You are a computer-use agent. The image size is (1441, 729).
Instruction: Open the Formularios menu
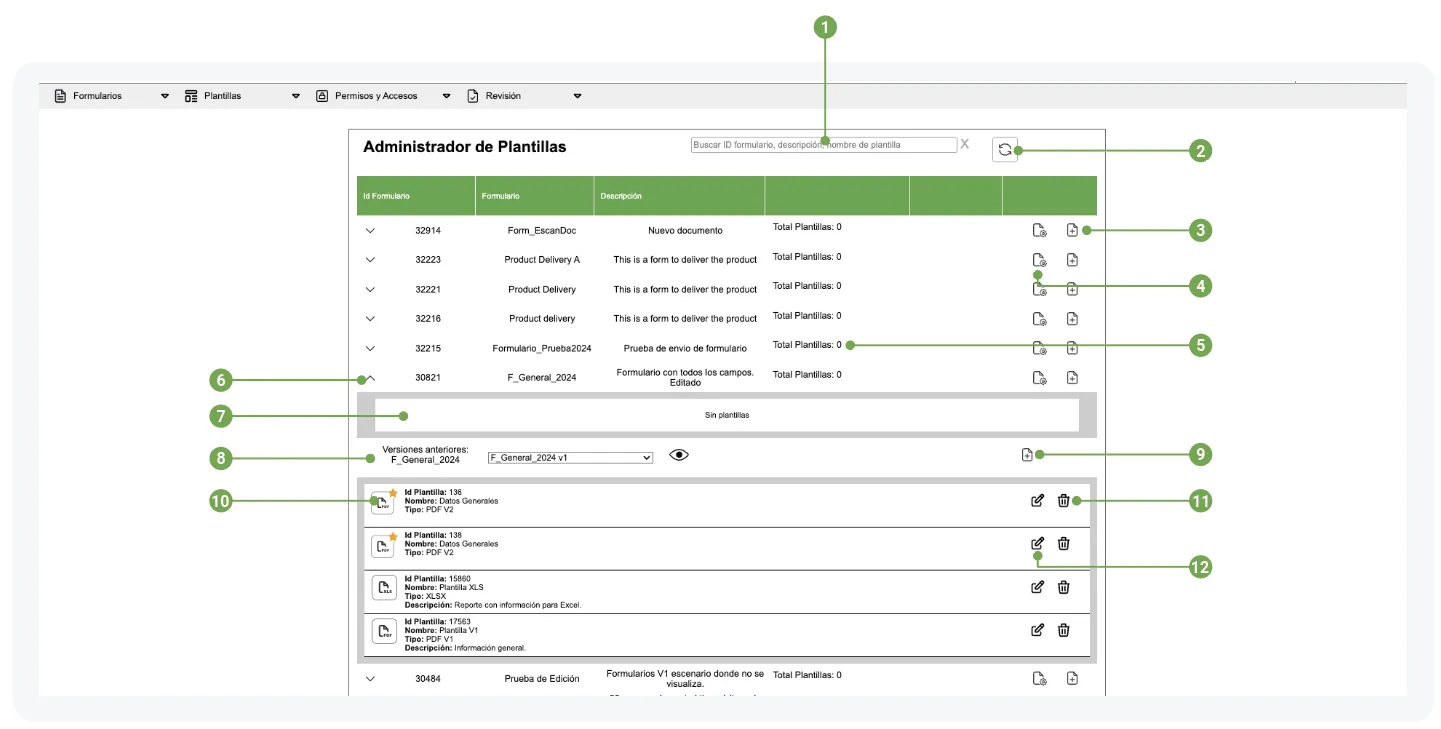(112, 96)
